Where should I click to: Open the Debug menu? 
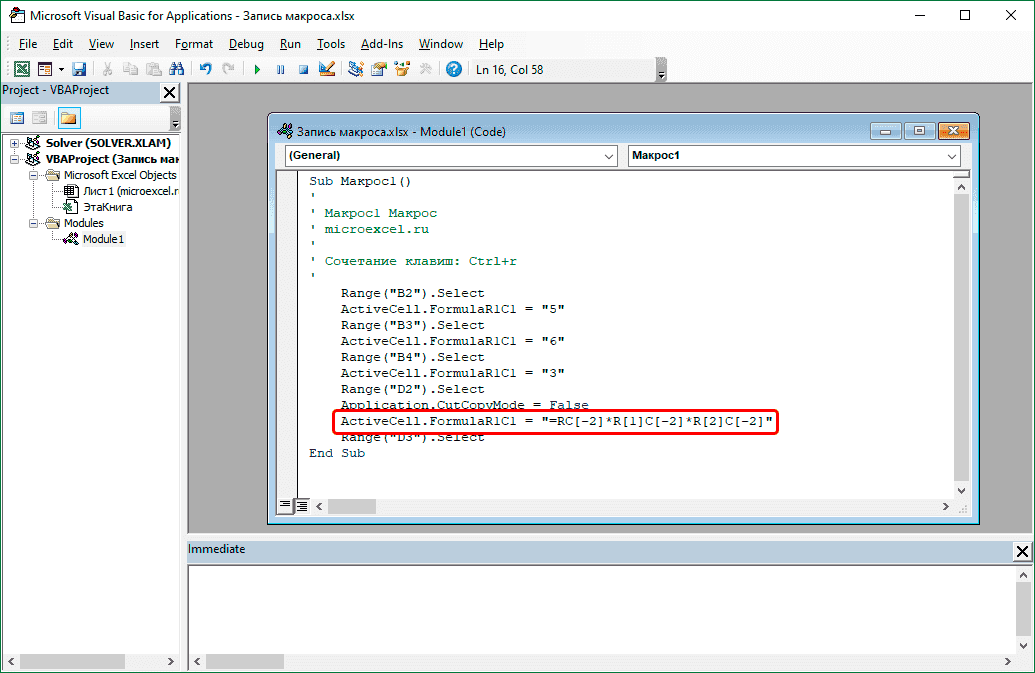tap(246, 44)
